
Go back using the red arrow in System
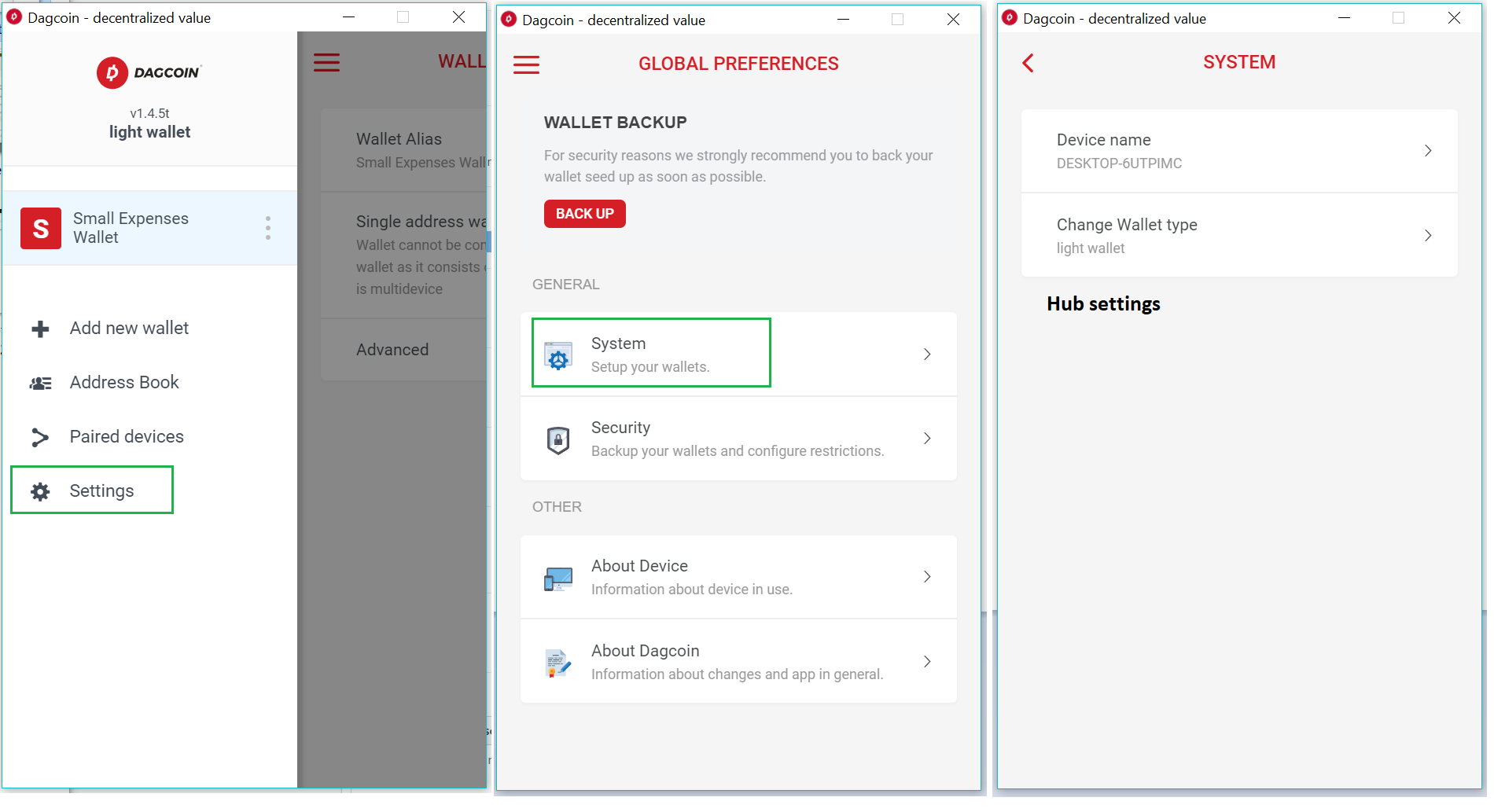pyautogui.click(x=1028, y=63)
